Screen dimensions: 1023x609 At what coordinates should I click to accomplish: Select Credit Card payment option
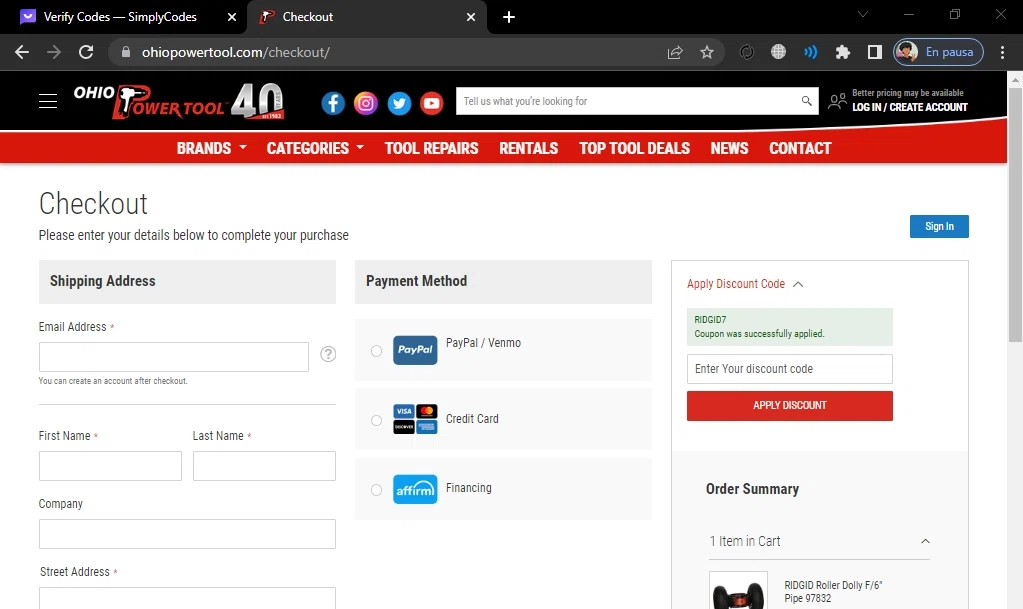[376, 420]
